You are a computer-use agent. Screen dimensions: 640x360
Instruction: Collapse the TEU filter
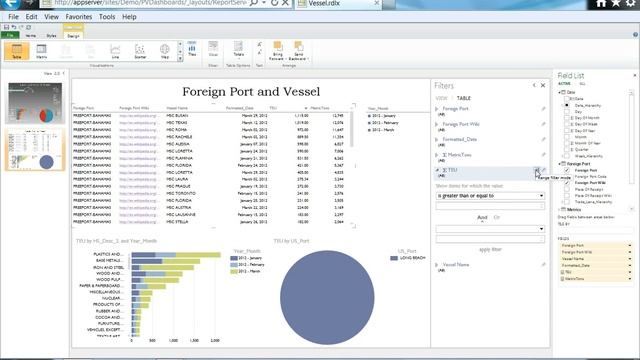[x=437, y=170]
